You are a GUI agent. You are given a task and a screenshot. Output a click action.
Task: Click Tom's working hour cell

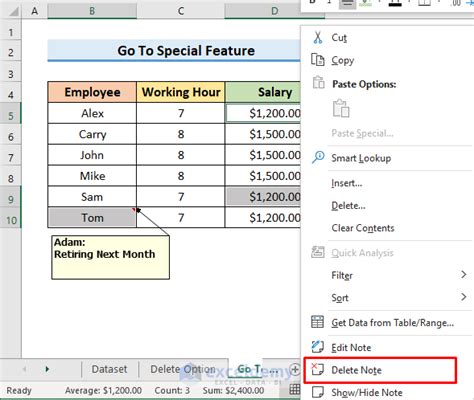coord(181,218)
